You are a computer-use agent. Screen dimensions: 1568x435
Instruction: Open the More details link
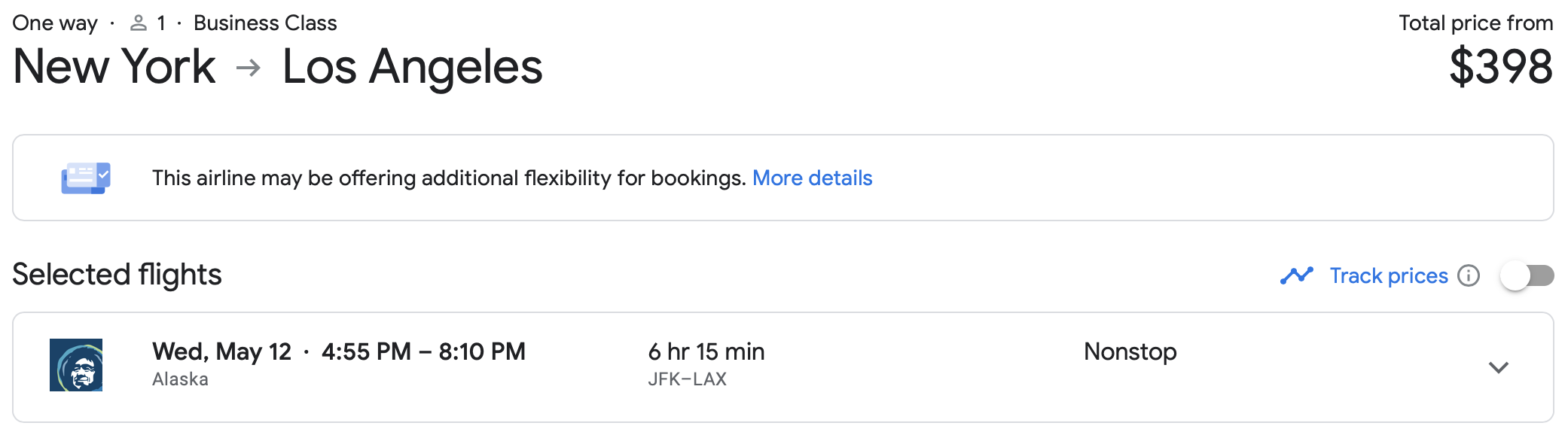pos(812,178)
